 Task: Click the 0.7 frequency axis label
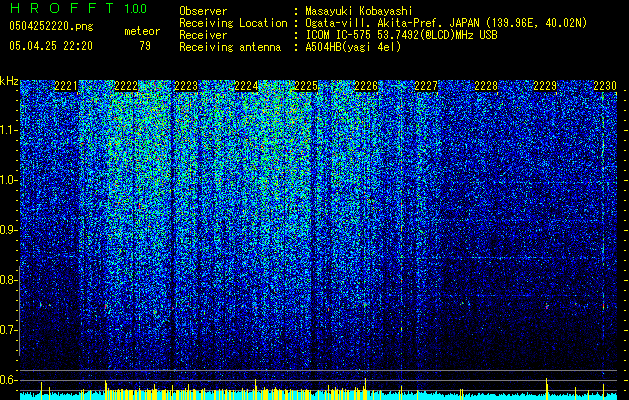[x=8, y=330]
